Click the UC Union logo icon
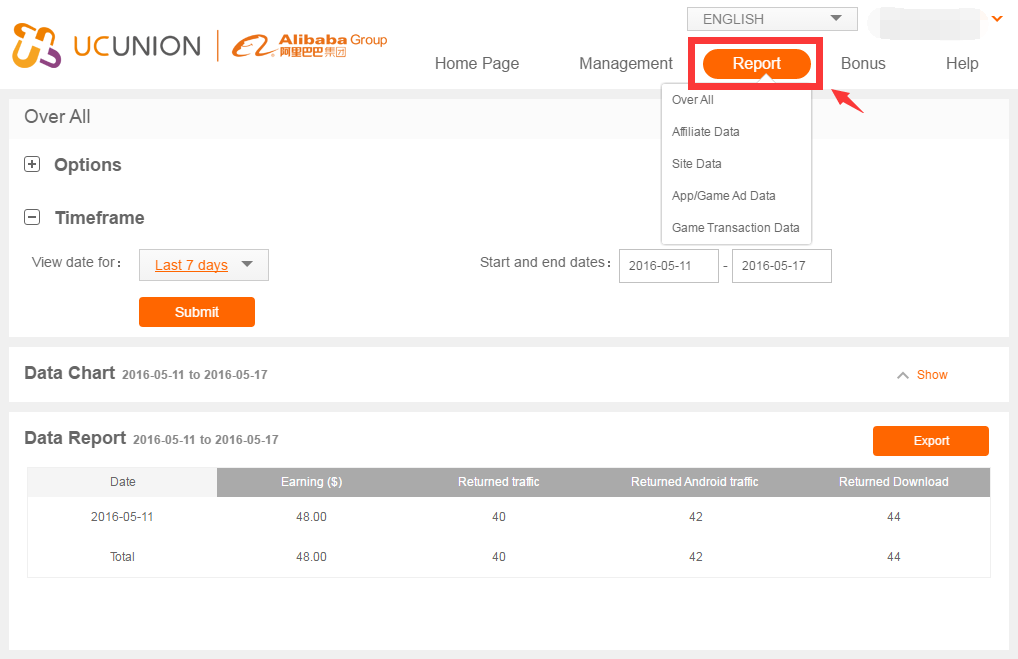 click(x=37, y=45)
